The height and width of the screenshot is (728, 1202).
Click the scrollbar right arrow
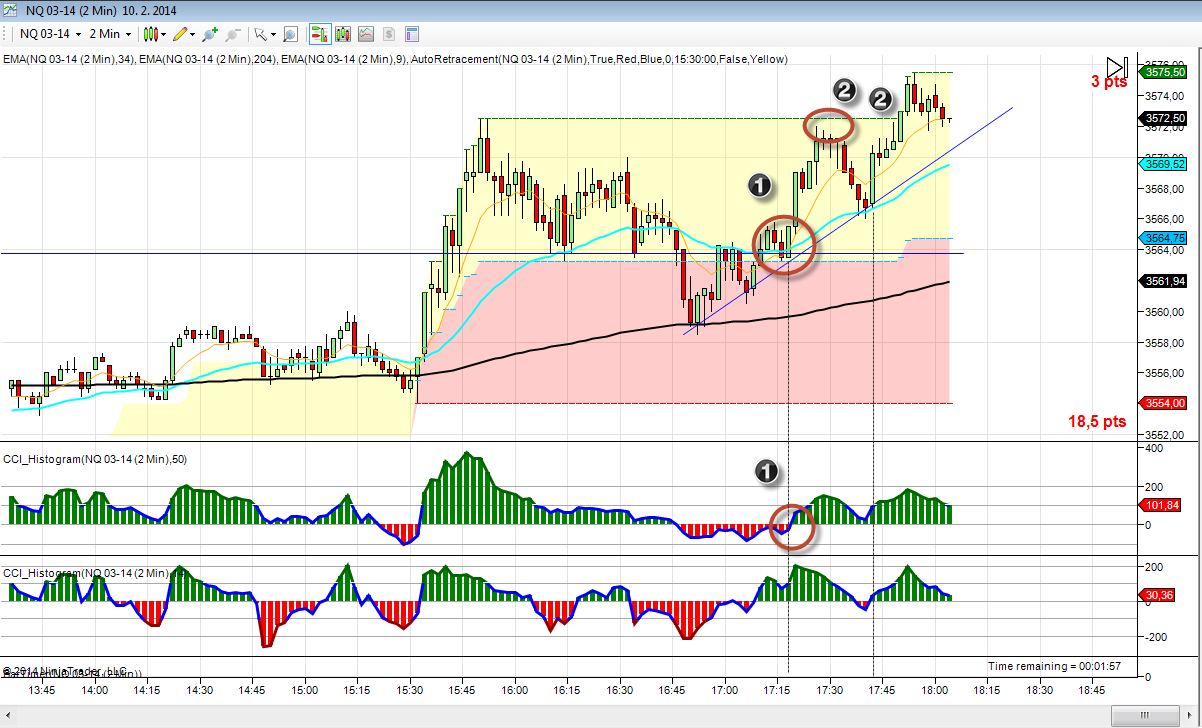pyautogui.click(x=1191, y=716)
